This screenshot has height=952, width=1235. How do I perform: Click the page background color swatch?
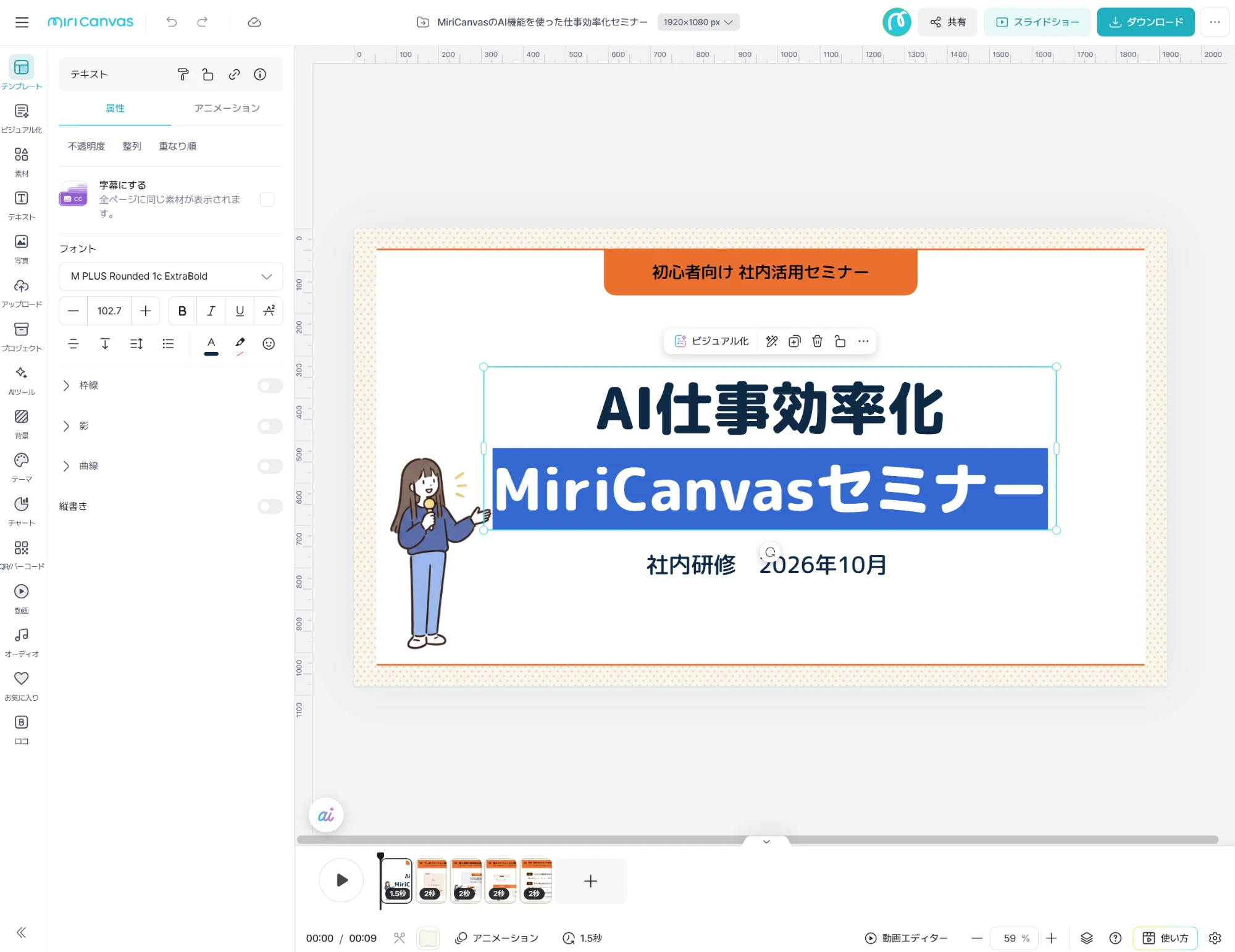[x=428, y=938]
